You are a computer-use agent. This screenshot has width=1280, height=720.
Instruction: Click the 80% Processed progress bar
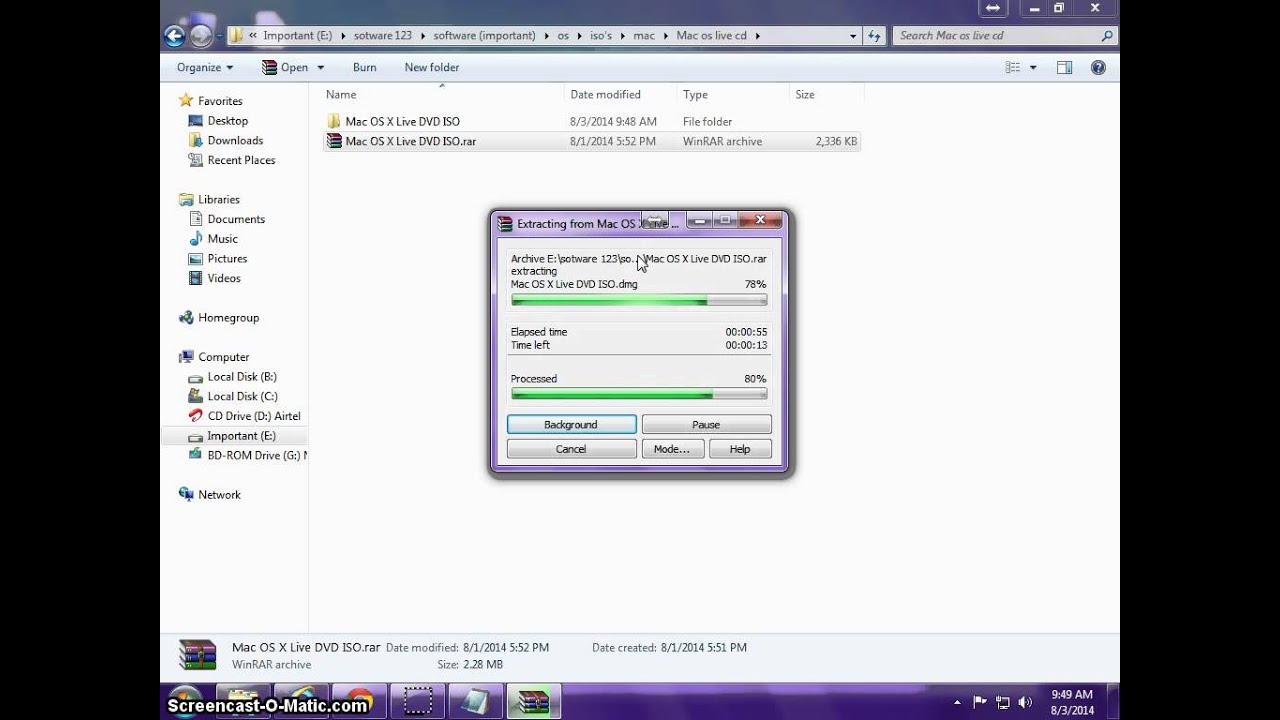[639, 394]
